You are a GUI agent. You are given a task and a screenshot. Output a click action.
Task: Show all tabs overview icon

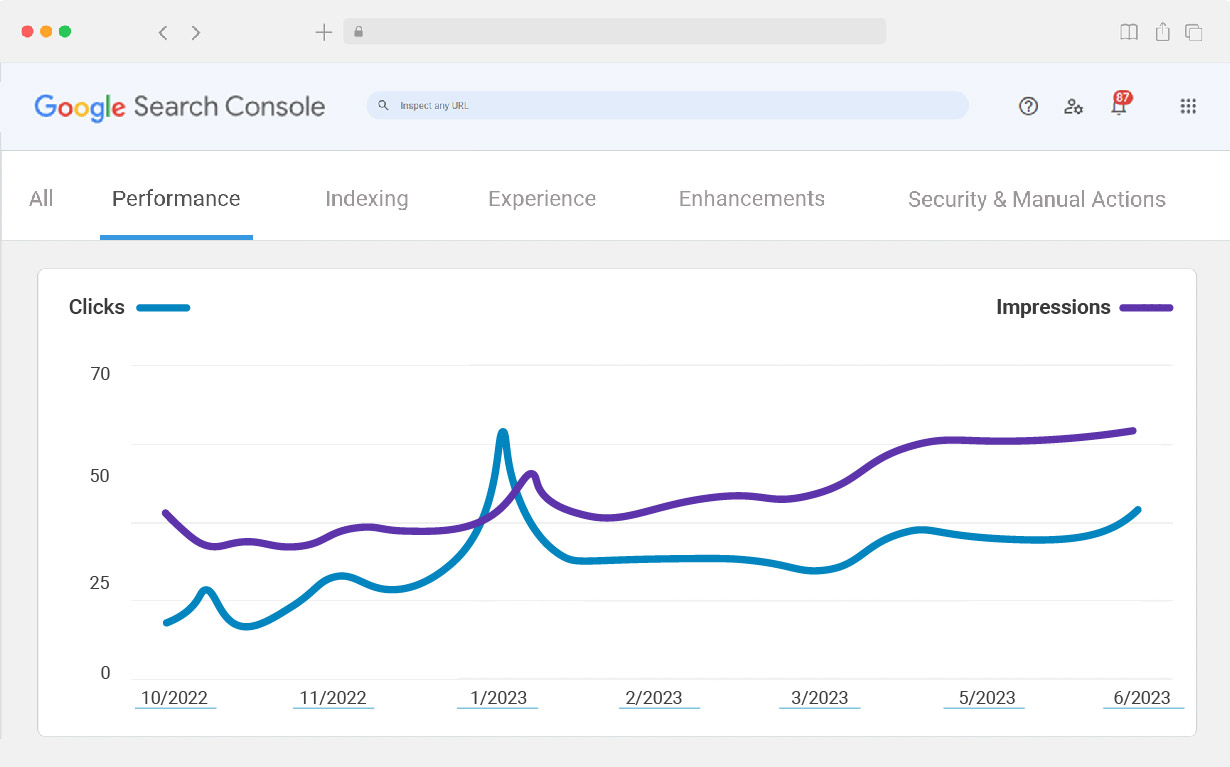(x=1194, y=32)
